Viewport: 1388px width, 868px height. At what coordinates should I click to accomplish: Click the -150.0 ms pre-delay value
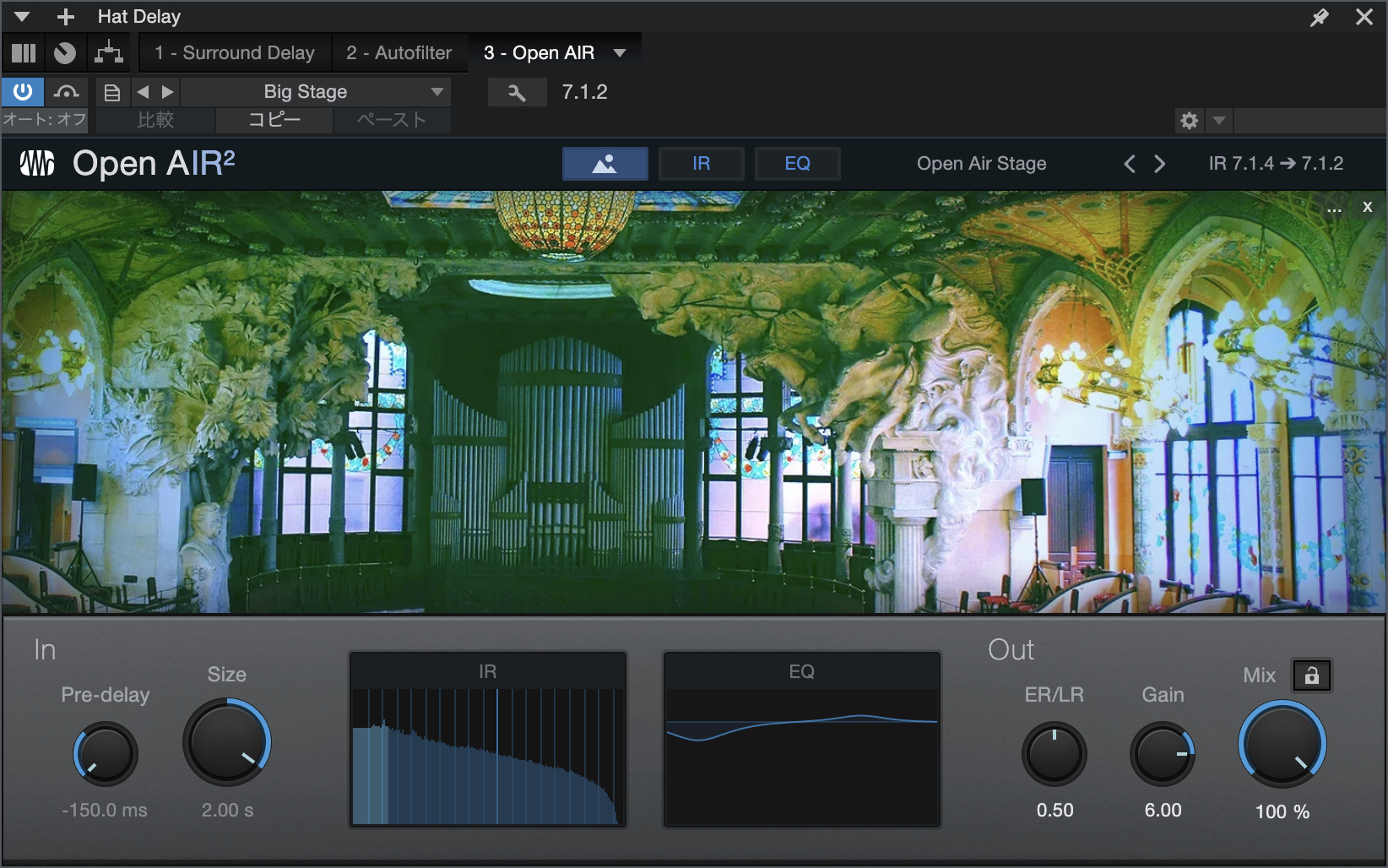click(x=105, y=810)
